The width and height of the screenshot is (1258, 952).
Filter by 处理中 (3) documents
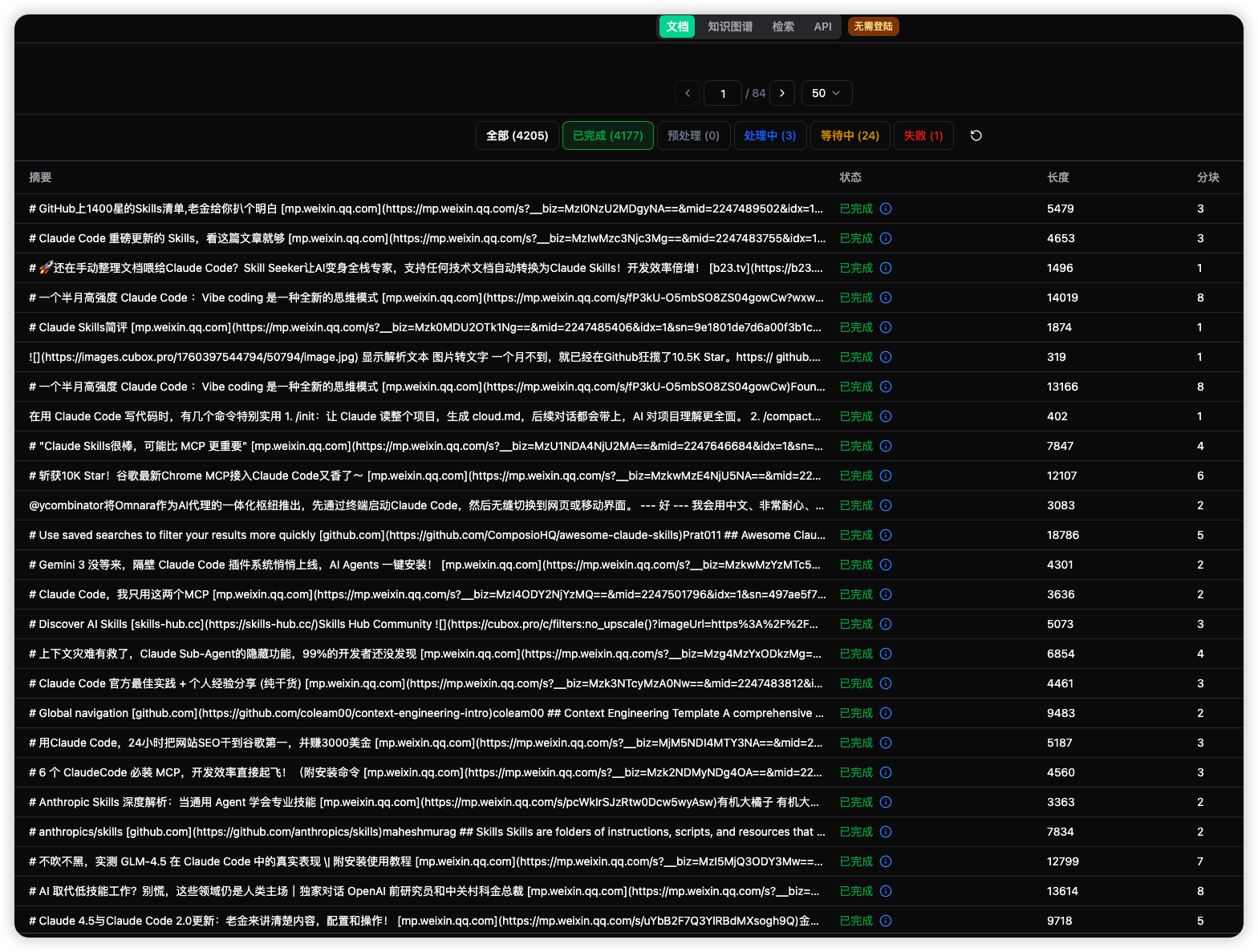769,136
